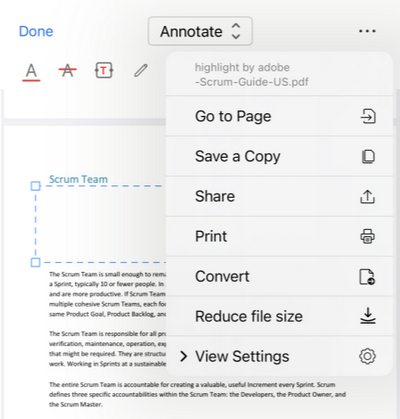Choose Reduce file size menu item

point(279,316)
